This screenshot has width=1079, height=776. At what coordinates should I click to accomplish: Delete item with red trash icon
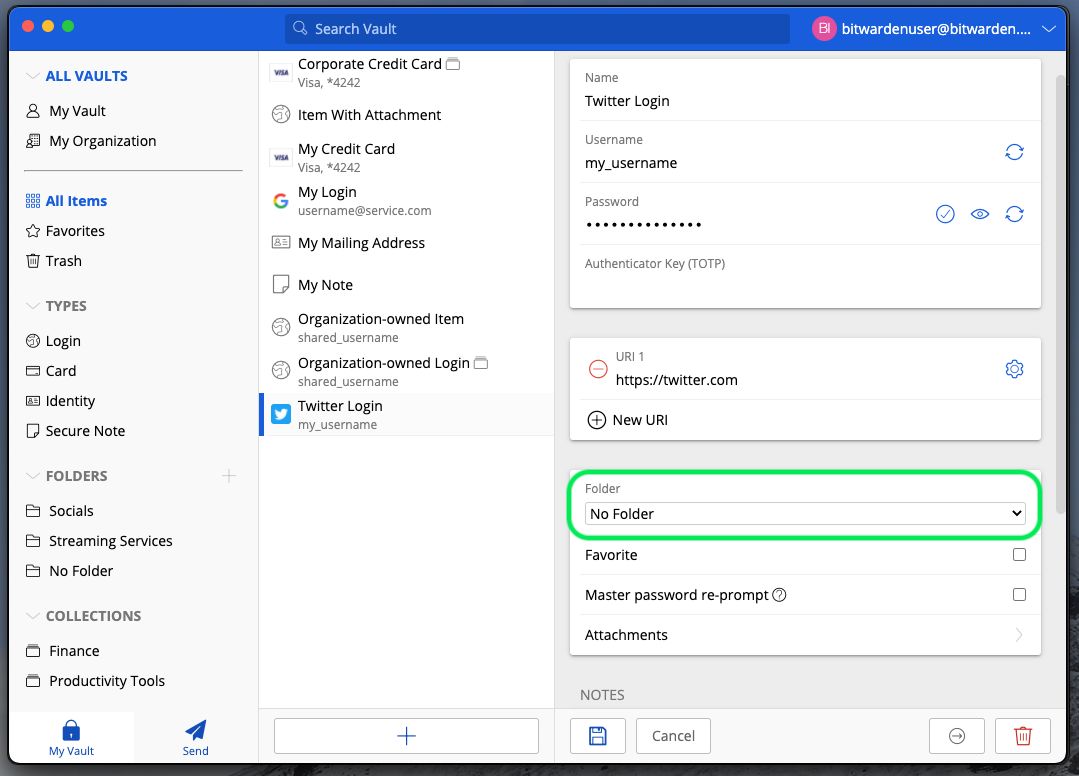point(1023,736)
